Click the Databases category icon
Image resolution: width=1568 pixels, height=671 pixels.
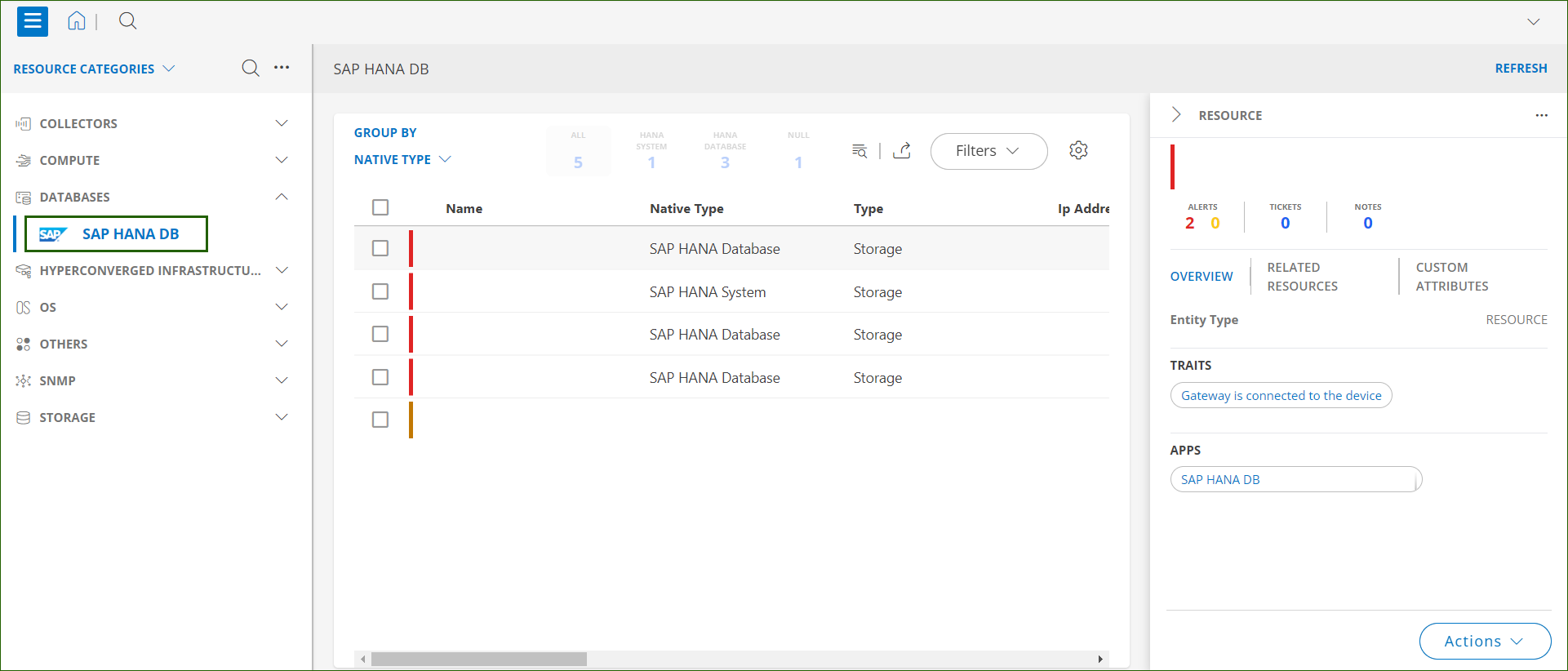[x=24, y=197]
